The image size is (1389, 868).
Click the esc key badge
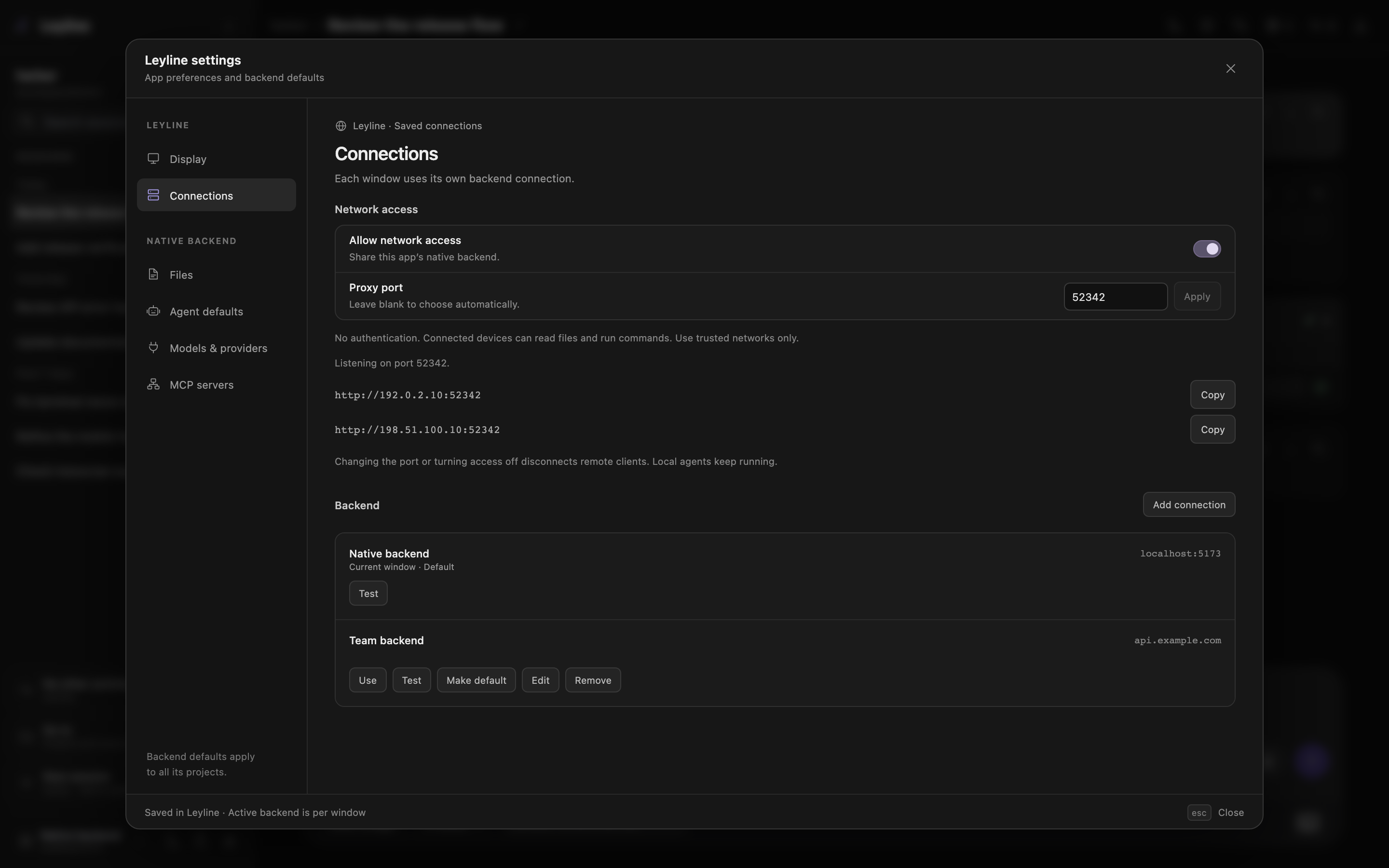pos(1198,813)
